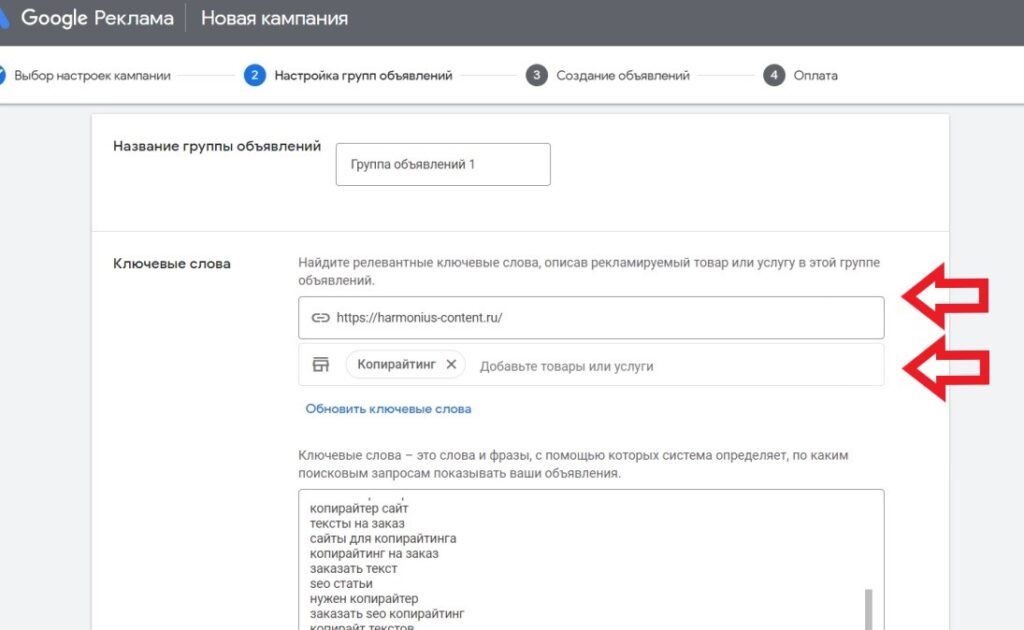Jump to the Оплата step label
1024x630 pixels.
(x=816, y=76)
